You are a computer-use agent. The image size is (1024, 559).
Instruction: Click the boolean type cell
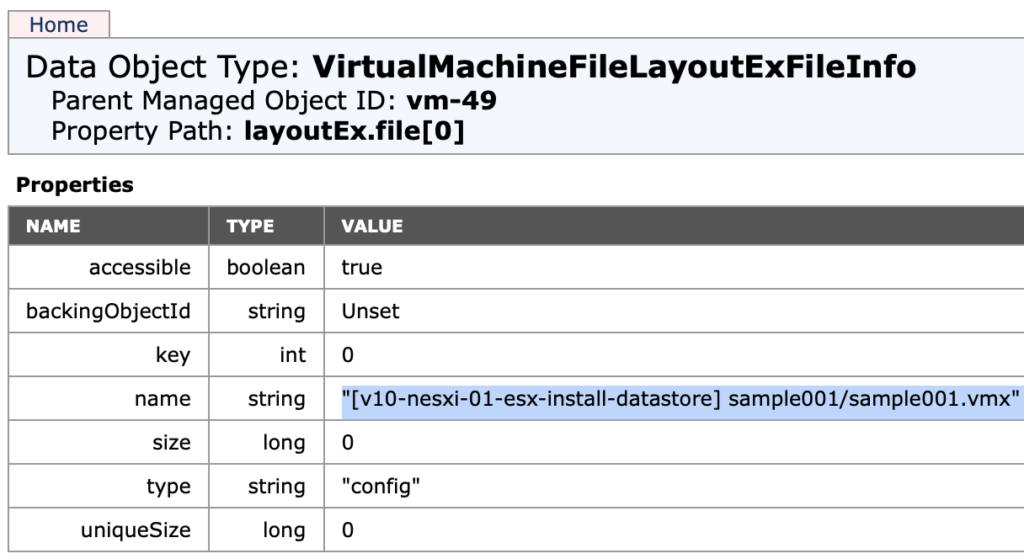pyautogui.click(x=266, y=268)
